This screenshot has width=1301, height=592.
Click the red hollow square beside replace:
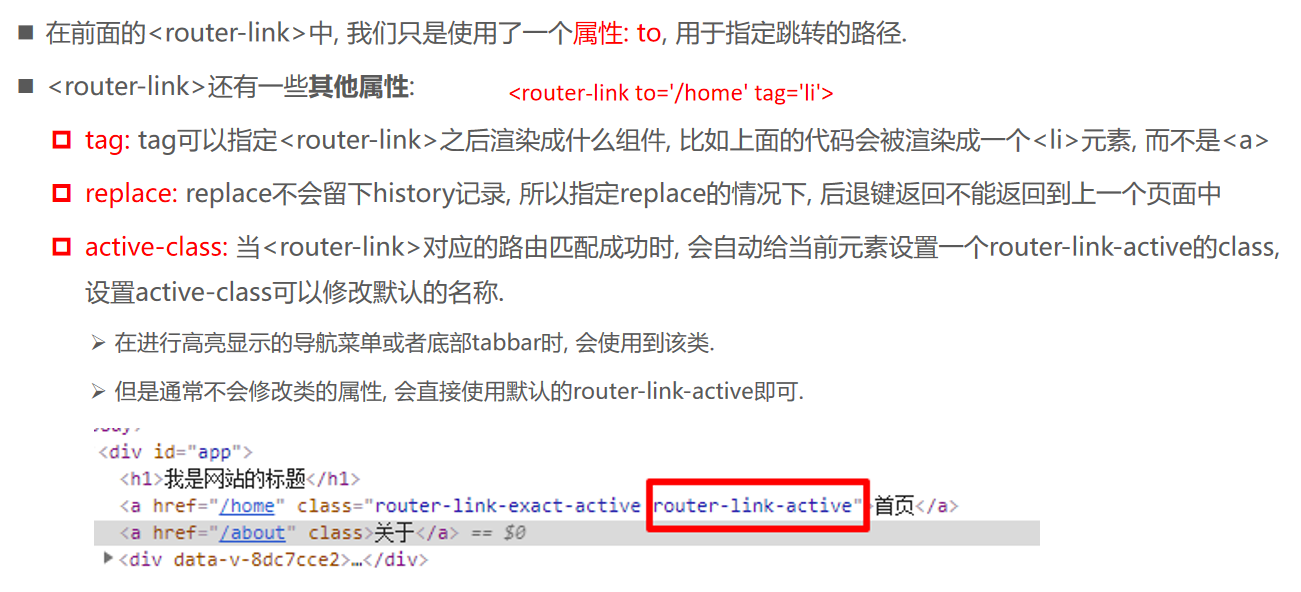[x=62, y=193]
